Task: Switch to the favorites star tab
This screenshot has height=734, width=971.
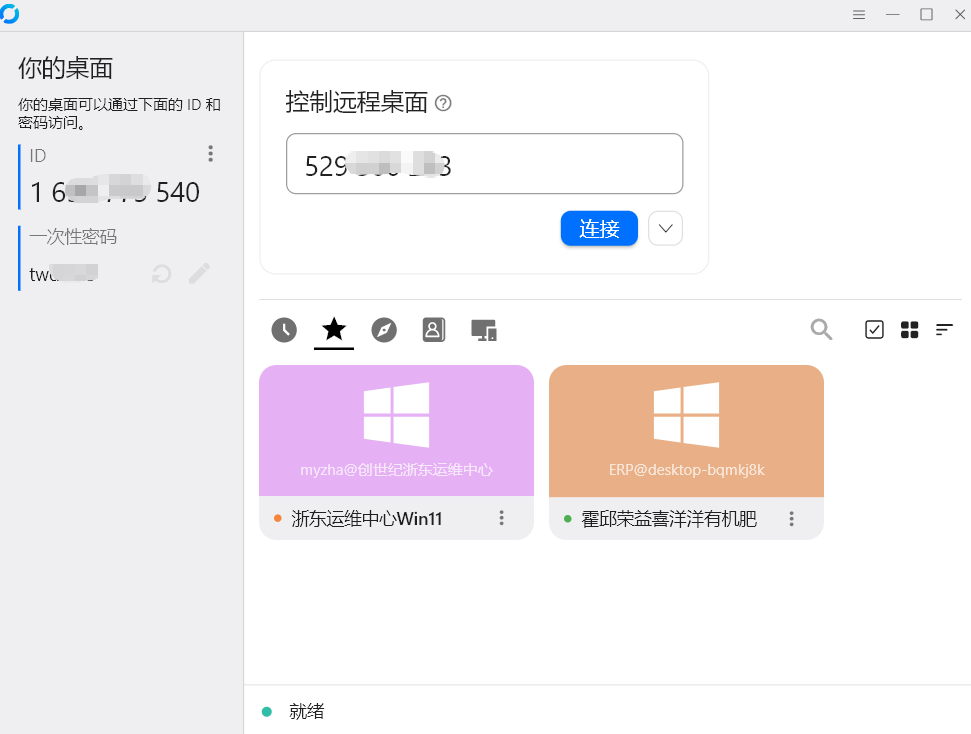Action: [333, 330]
